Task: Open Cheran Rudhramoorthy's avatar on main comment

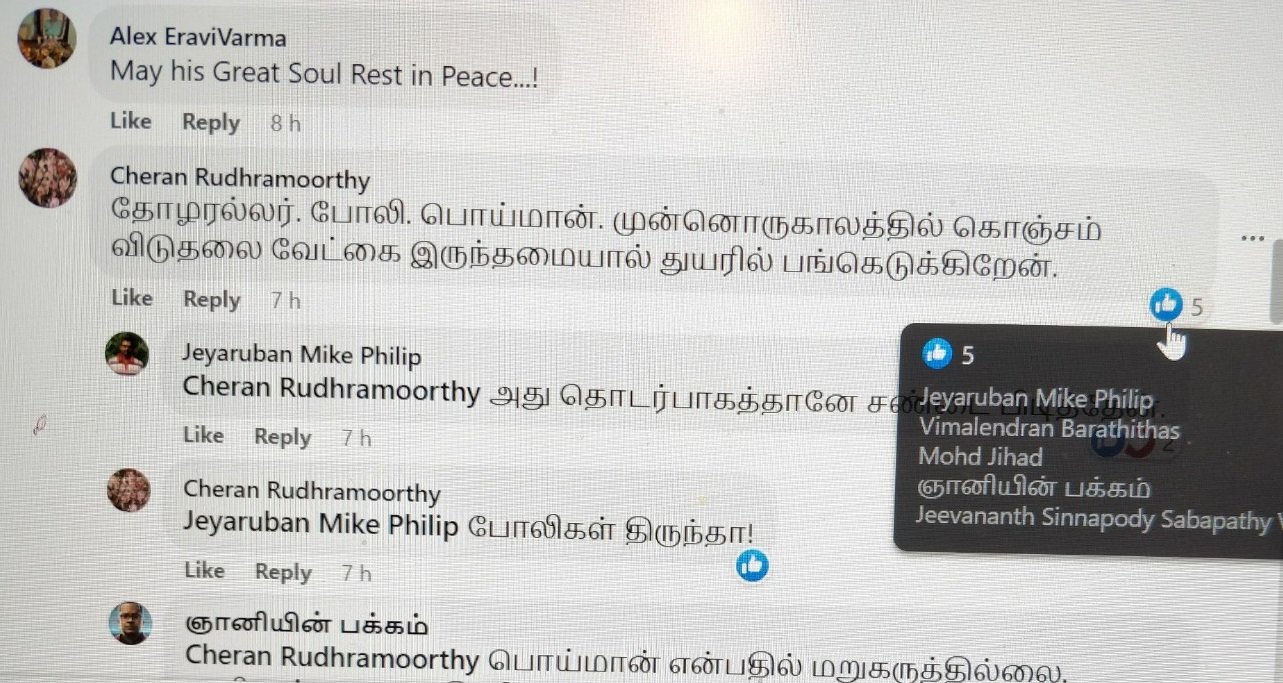Action: 47,178
